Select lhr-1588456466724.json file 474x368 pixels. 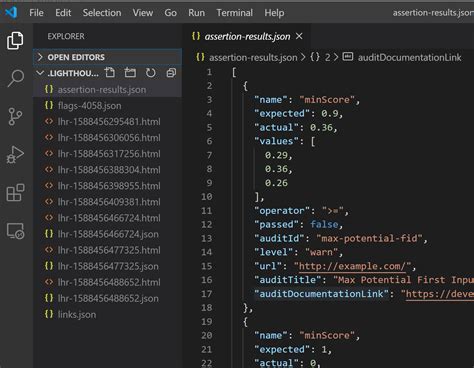pos(107,234)
